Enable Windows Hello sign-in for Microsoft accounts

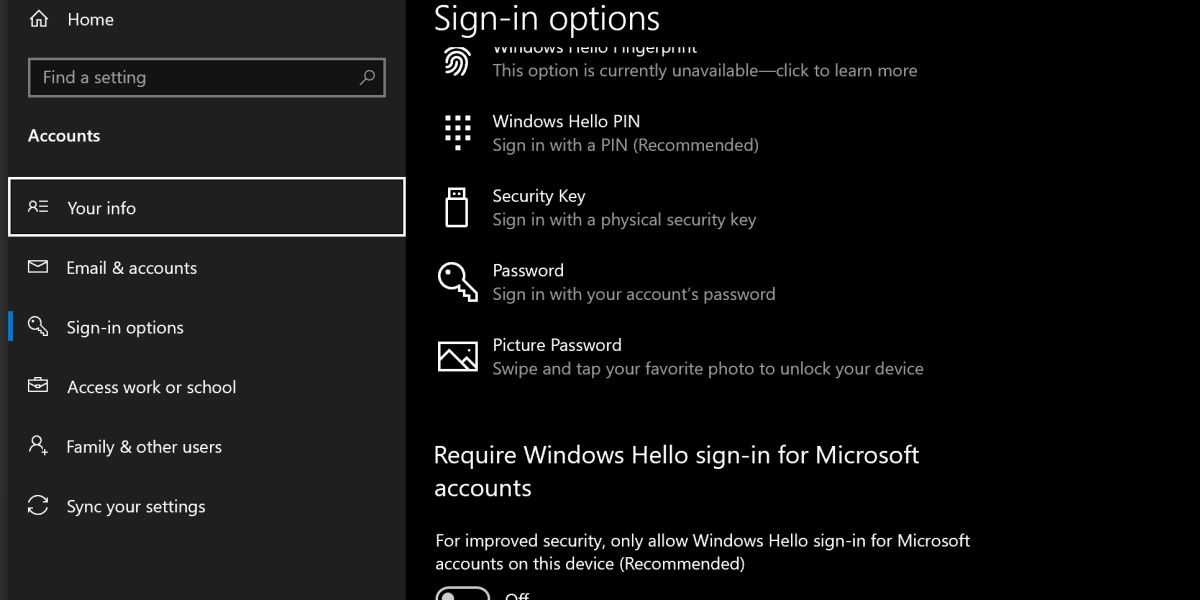click(462, 595)
